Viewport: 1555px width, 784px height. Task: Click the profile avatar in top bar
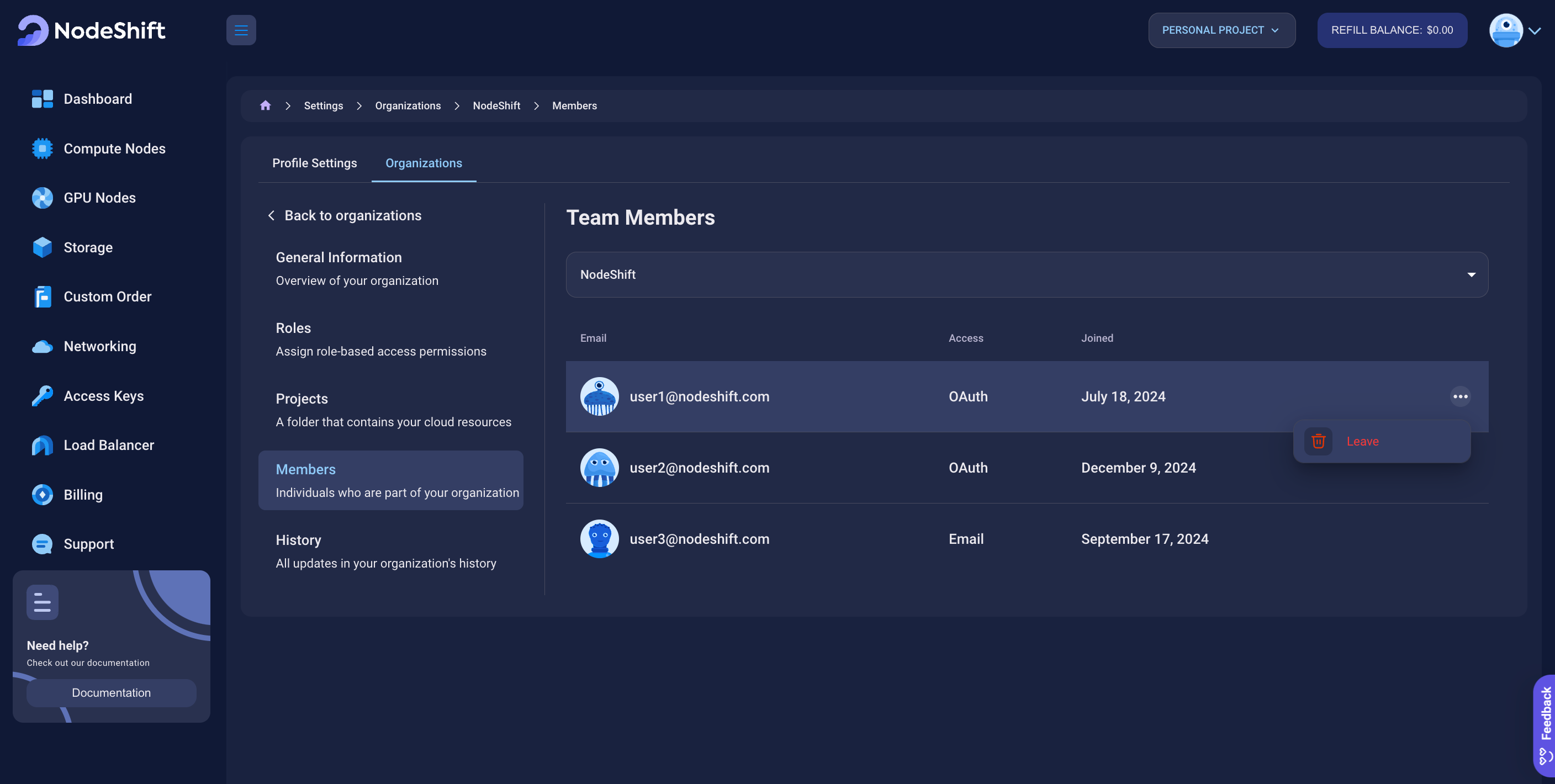[1506, 30]
